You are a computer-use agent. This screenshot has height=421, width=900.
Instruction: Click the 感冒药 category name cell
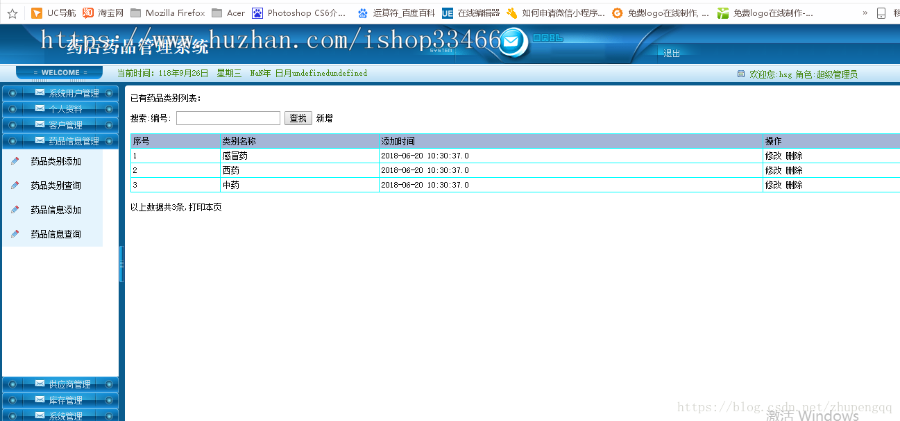(x=300, y=156)
